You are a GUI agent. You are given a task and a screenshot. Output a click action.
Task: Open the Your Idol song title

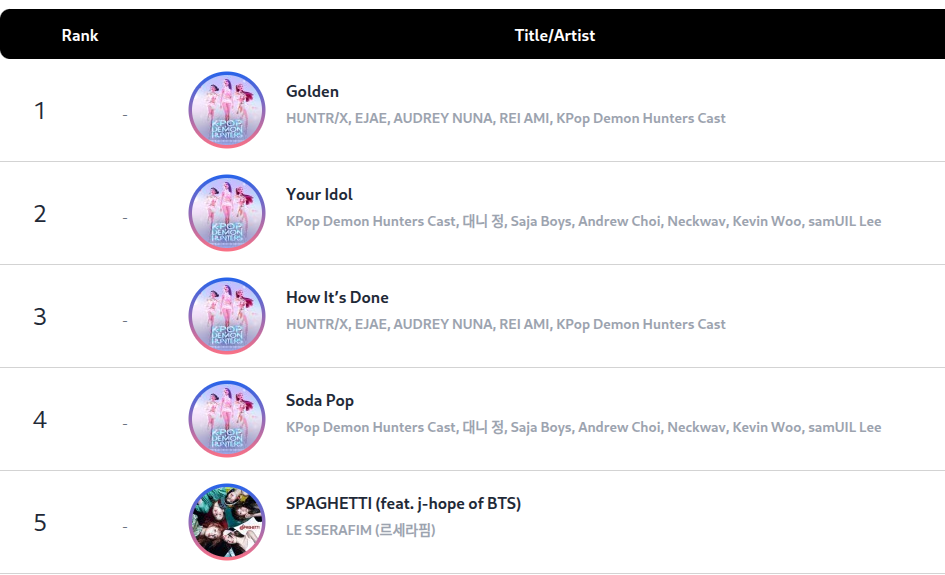(319, 194)
